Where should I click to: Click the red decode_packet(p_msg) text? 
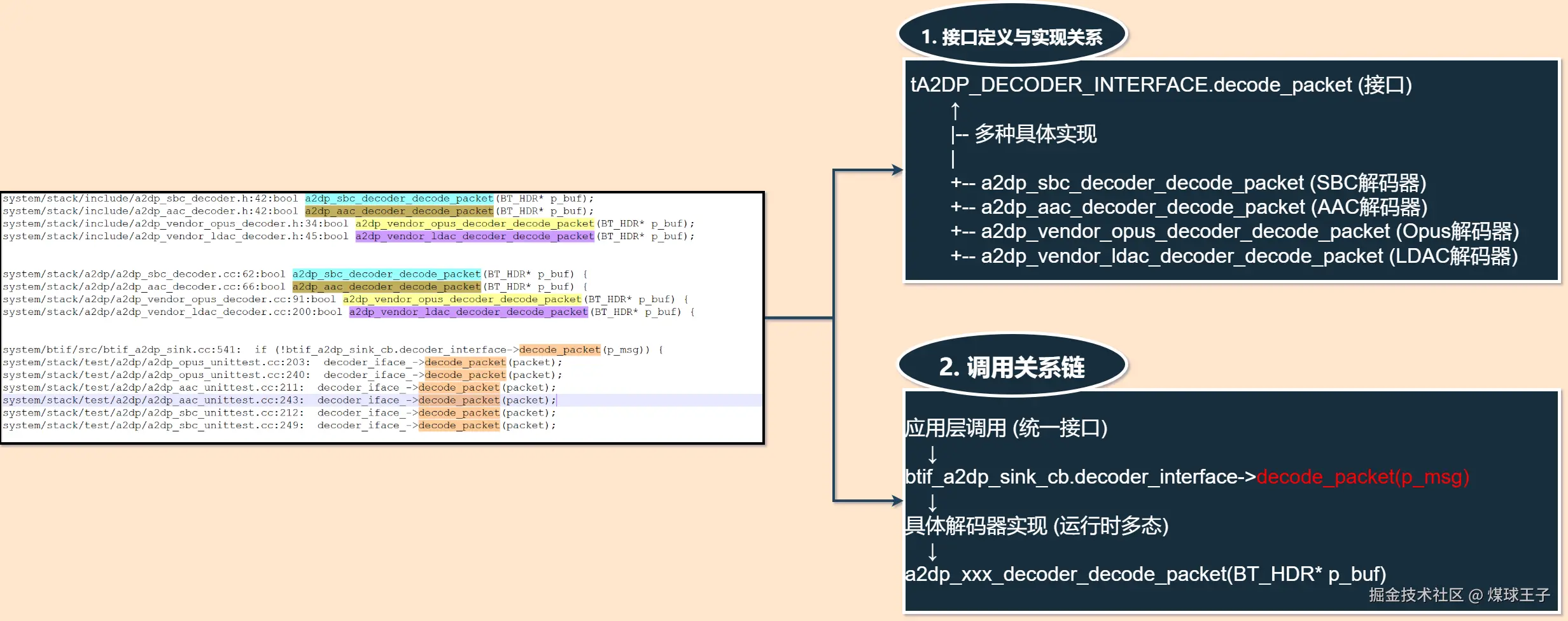coord(1364,477)
